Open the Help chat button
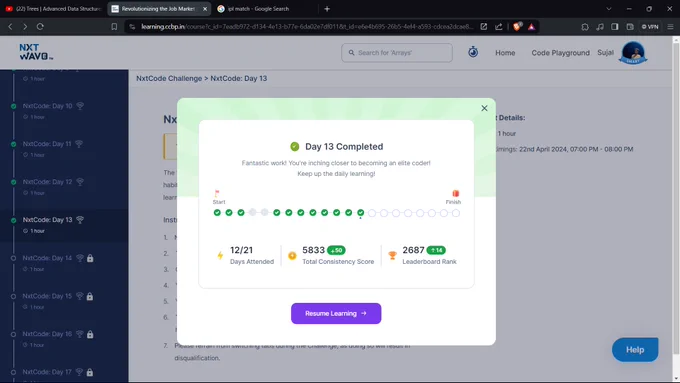680x383 pixels. [635, 350]
